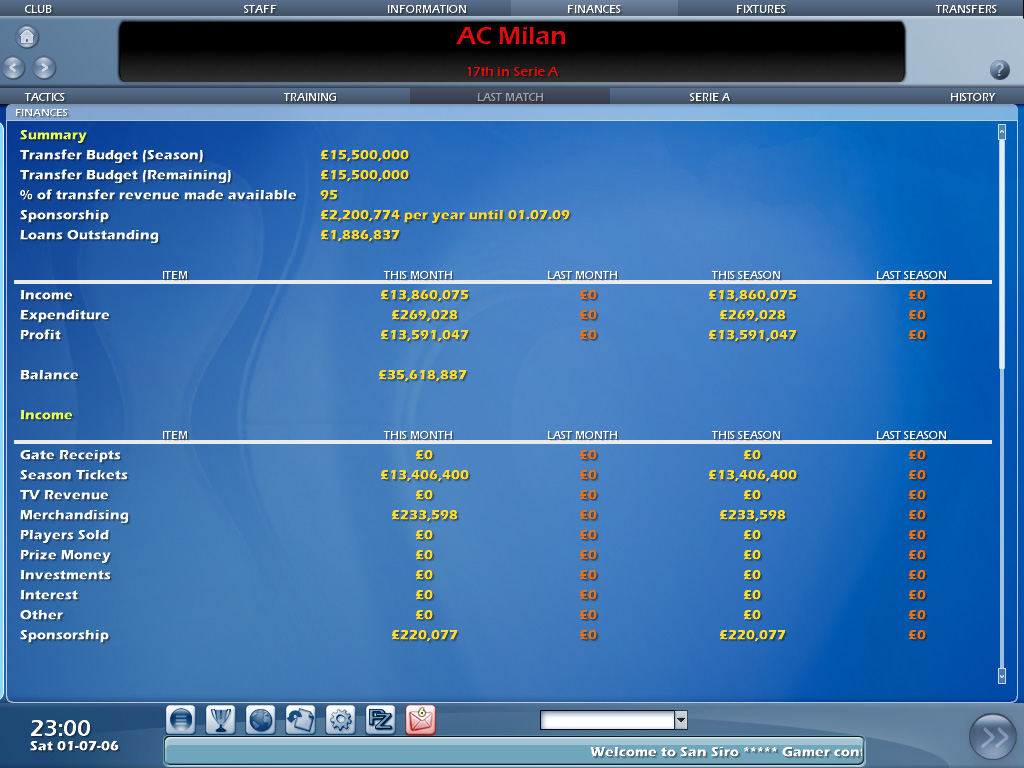Image resolution: width=1024 pixels, height=768 pixels.
Task: Switch to the TACTICS tab
Action: (44, 97)
